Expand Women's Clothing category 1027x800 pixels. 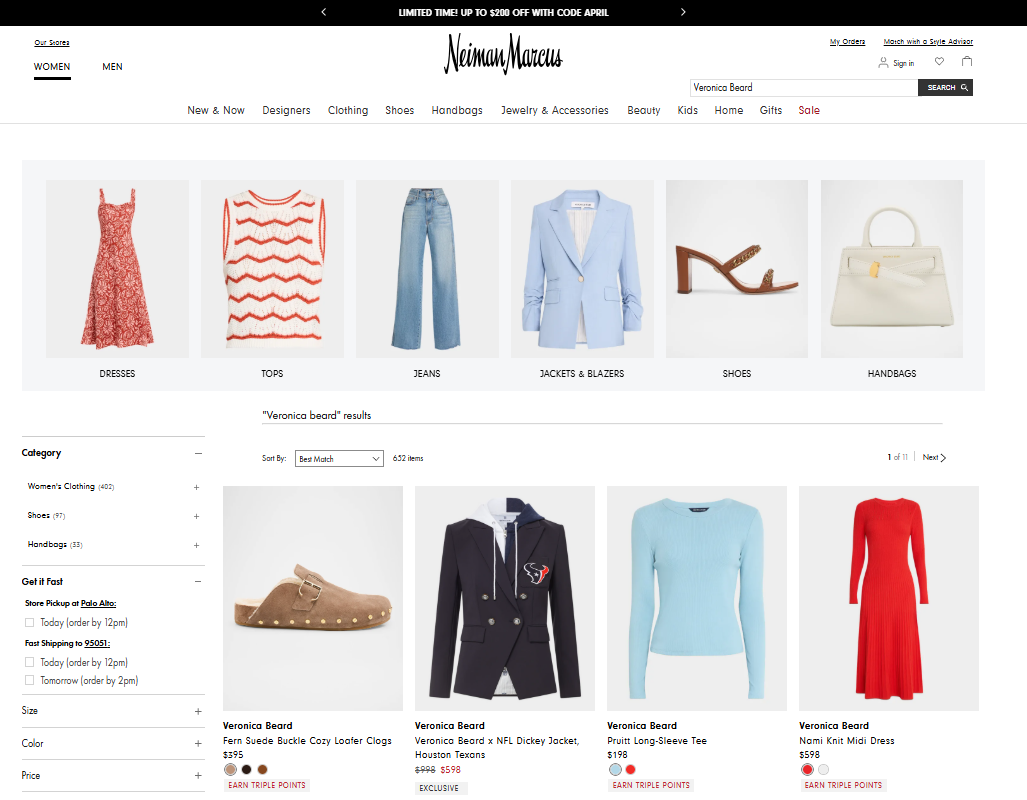click(x=196, y=487)
